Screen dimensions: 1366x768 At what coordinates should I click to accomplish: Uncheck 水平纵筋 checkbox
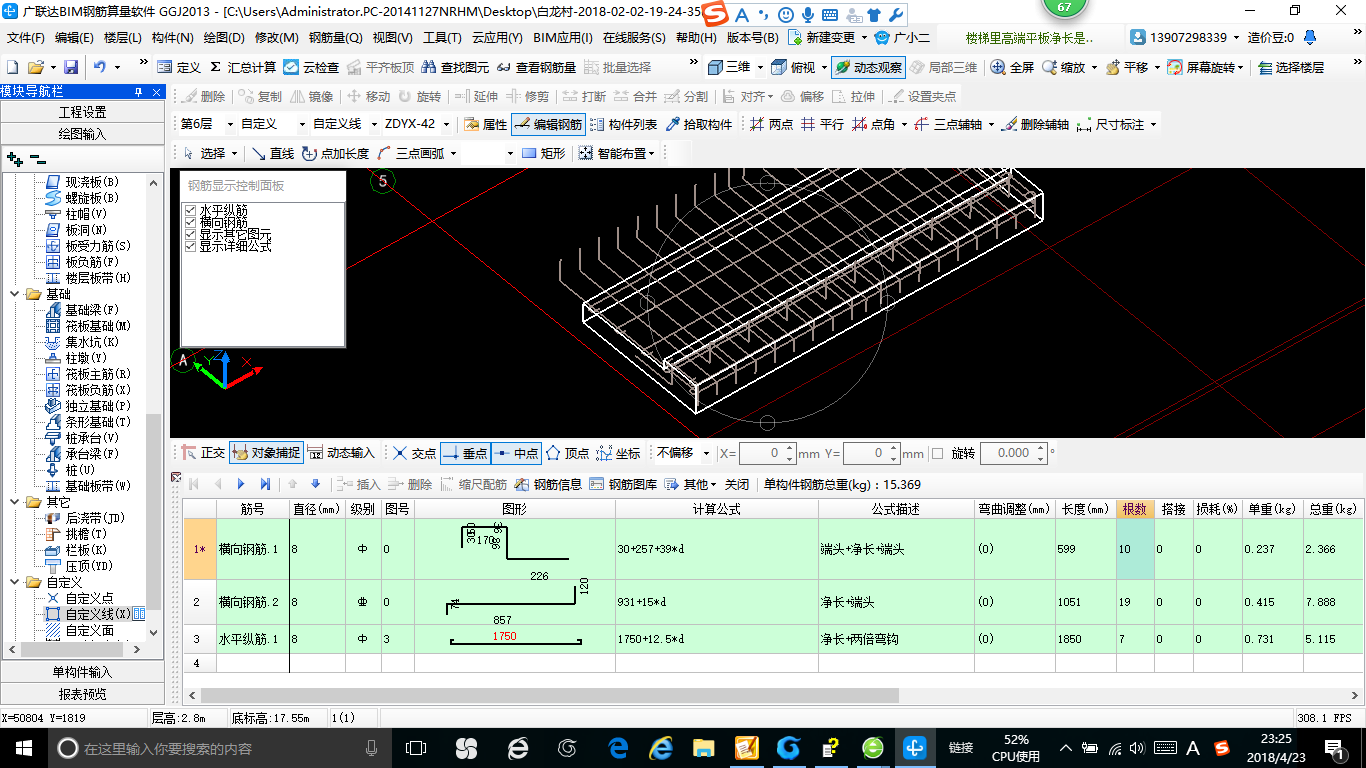191,210
